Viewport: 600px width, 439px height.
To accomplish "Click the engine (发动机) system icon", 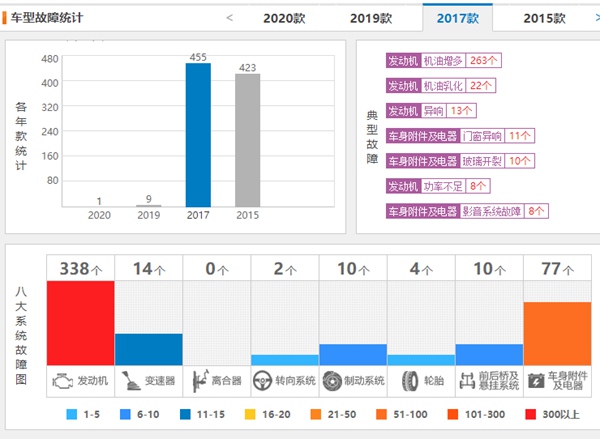I will pyautogui.click(x=62, y=380).
